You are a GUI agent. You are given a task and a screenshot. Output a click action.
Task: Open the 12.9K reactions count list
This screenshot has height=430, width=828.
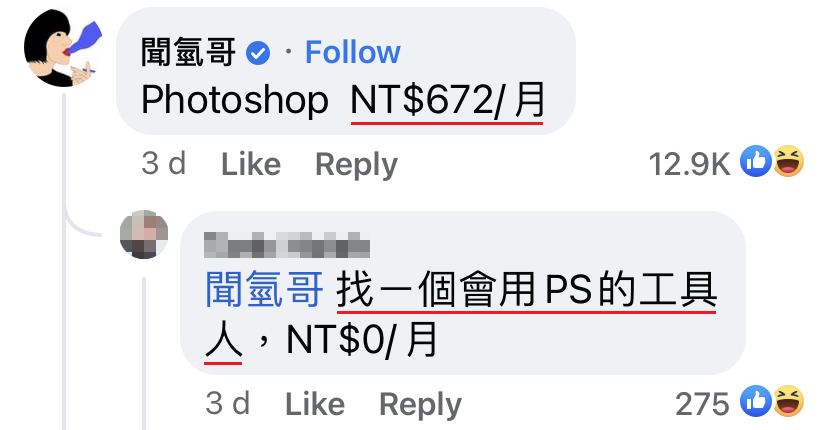(689, 164)
